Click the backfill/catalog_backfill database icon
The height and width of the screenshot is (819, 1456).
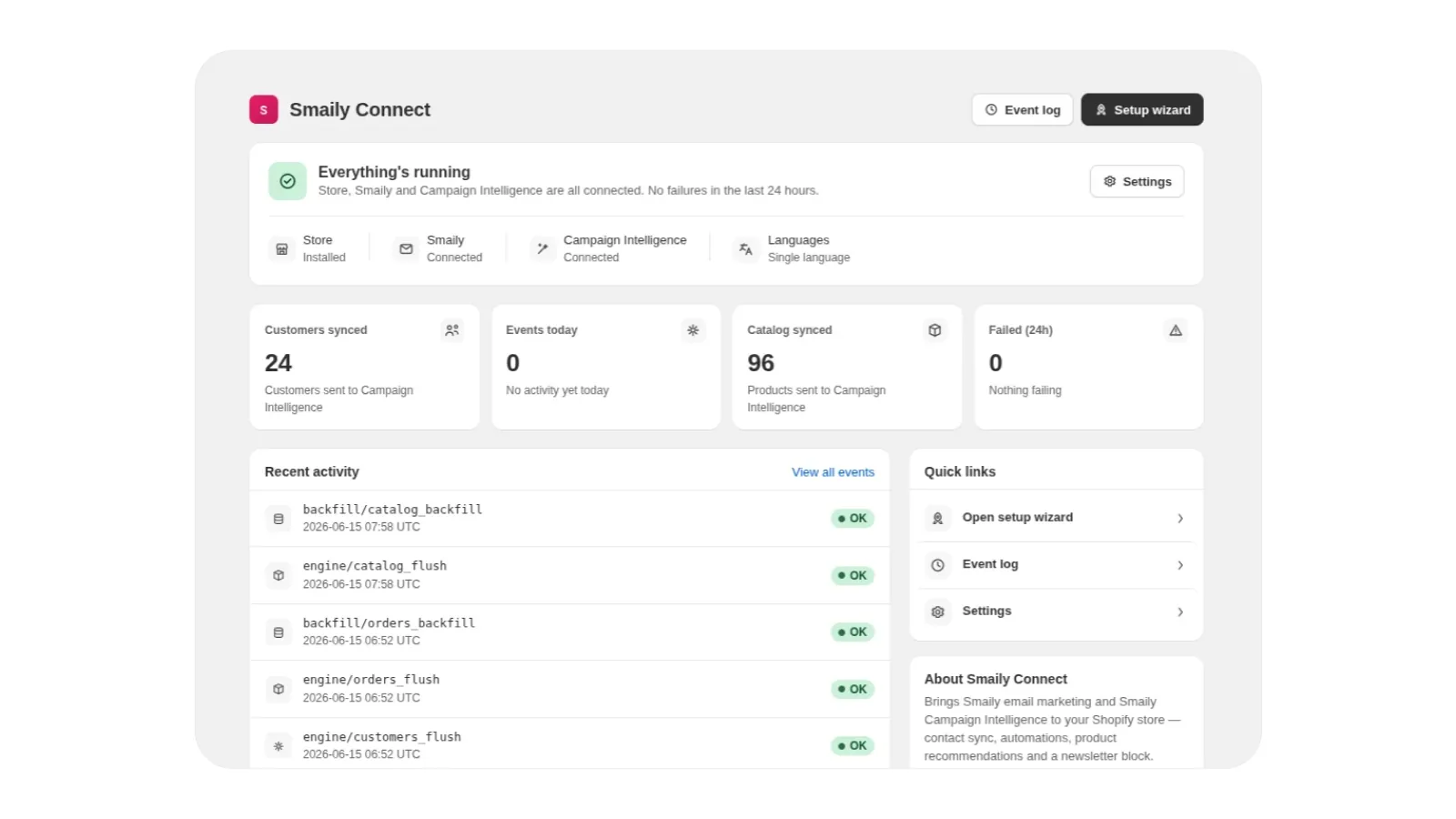coord(278,519)
